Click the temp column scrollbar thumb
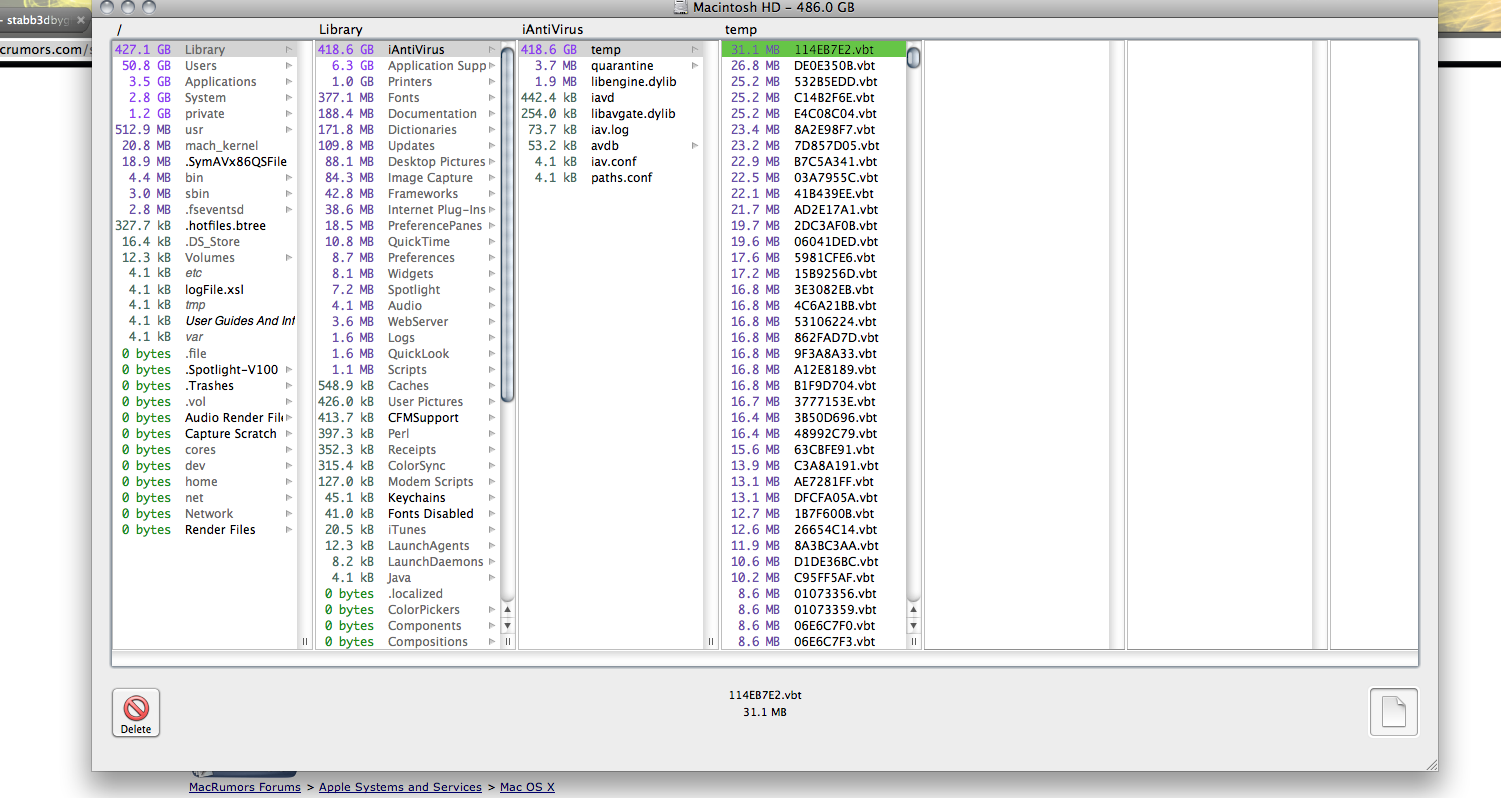This screenshot has height=798, width=1501. [913, 57]
